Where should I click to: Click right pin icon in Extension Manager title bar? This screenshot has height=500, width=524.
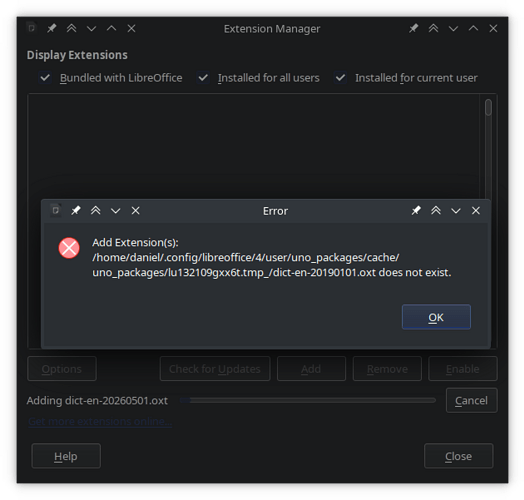click(x=413, y=28)
